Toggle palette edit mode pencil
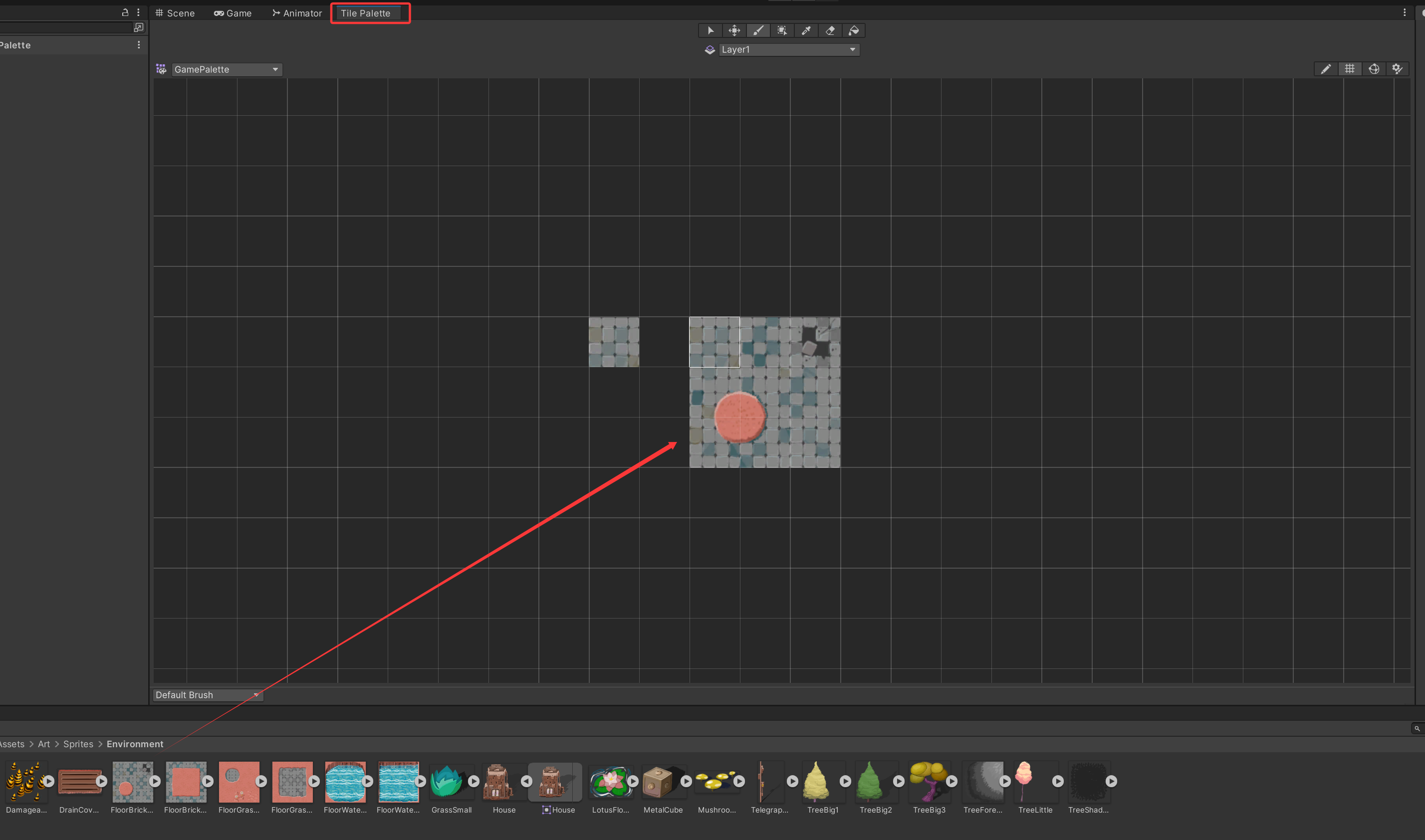Image resolution: width=1425 pixels, height=840 pixels. [x=1325, y=69]
